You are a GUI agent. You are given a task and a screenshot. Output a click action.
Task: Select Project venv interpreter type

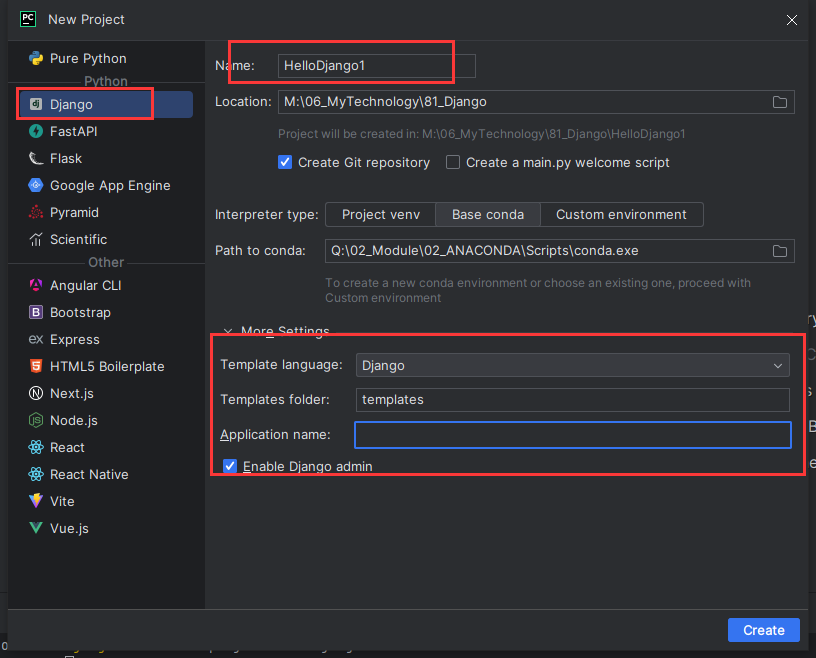click(x=380, y=214)
